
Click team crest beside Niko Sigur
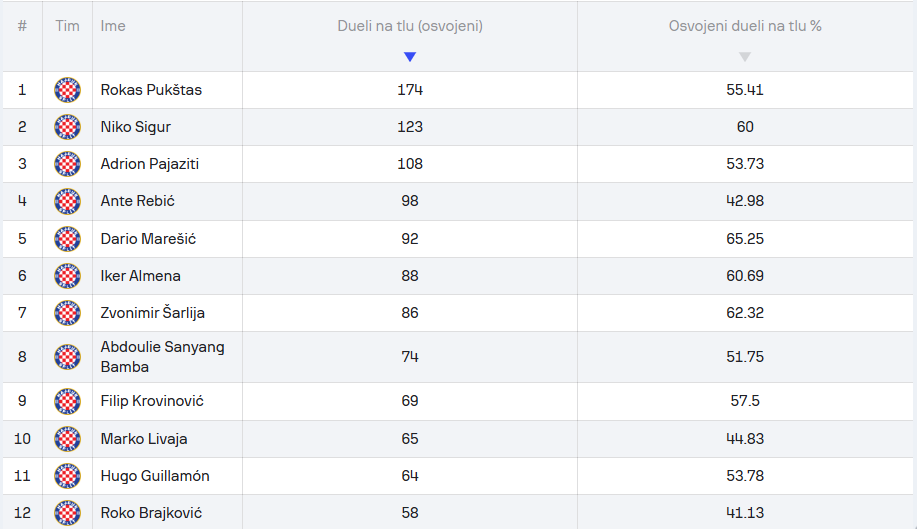(67, 127)
